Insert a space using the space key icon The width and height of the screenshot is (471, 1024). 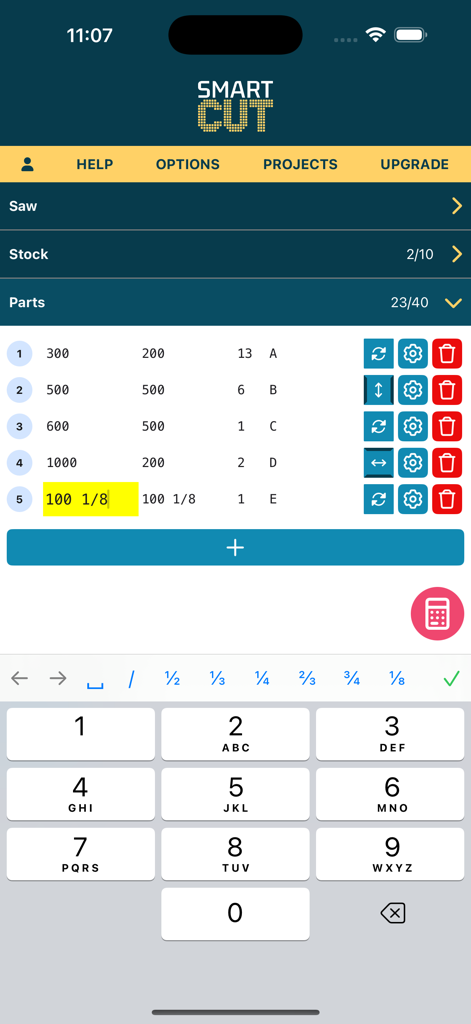pos(95,683)
